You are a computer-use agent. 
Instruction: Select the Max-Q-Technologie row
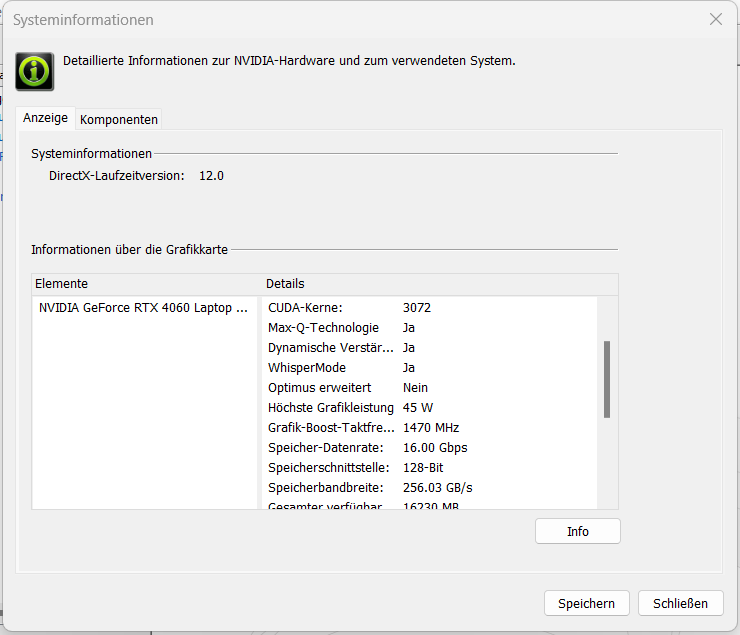[350, 328]
